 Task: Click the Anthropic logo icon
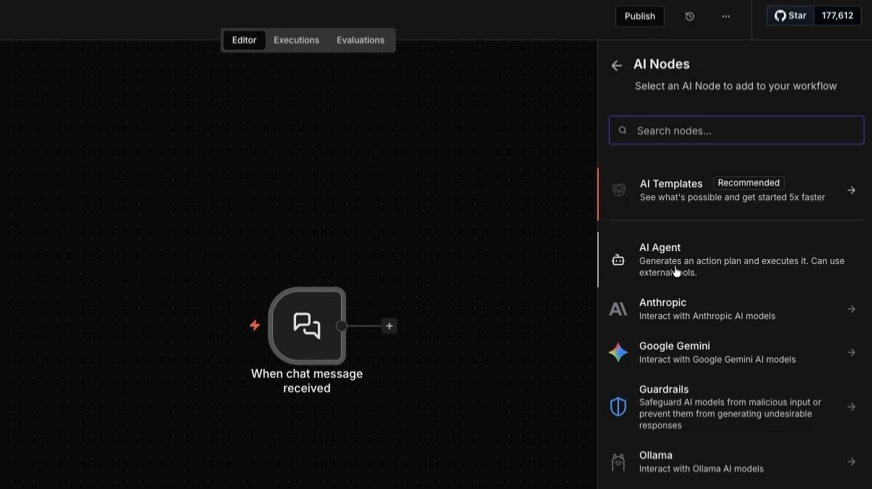(x=618, y=309)
